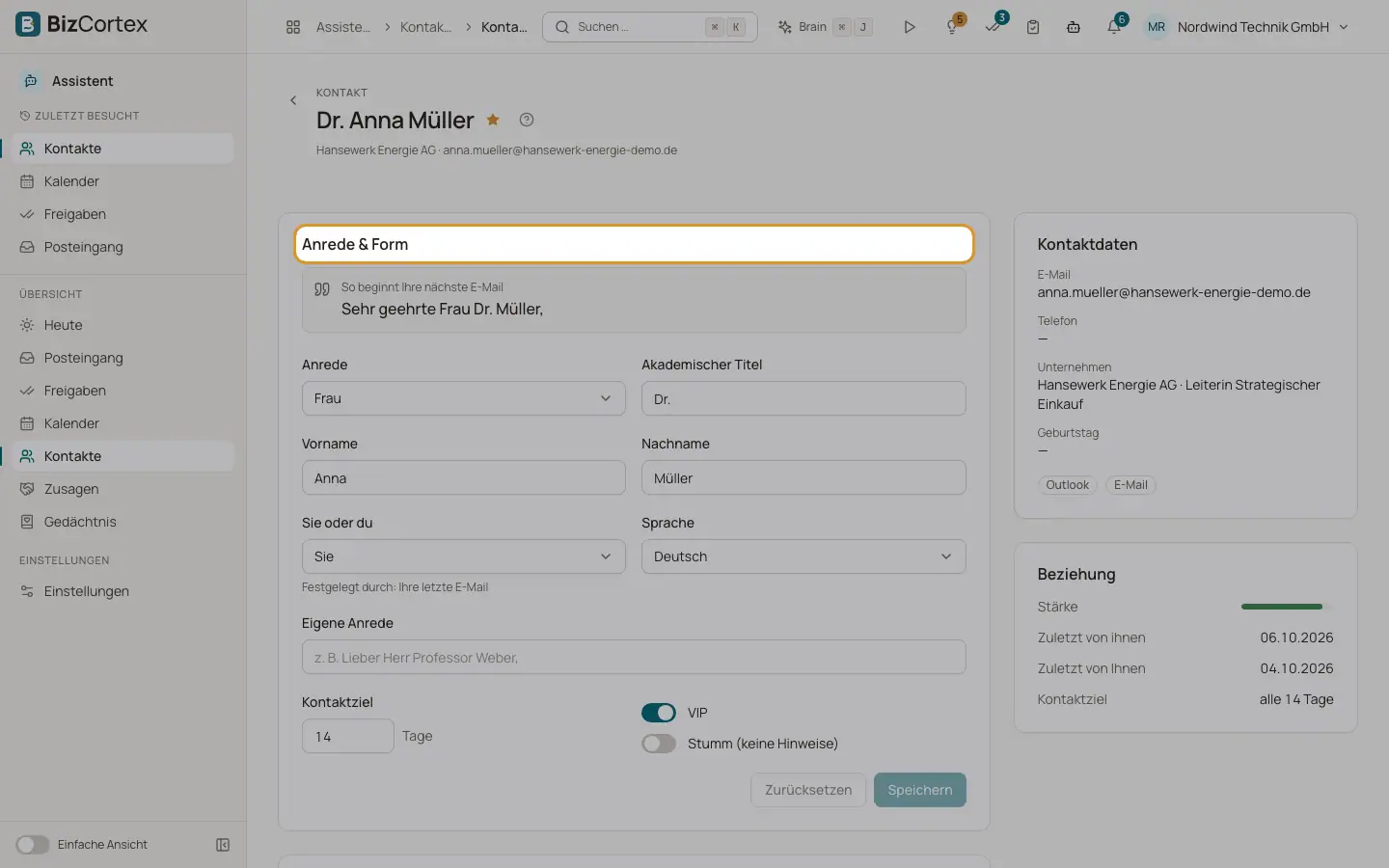
Task: Collapse the sidebar with the panel icon
Action: (223, 845)
